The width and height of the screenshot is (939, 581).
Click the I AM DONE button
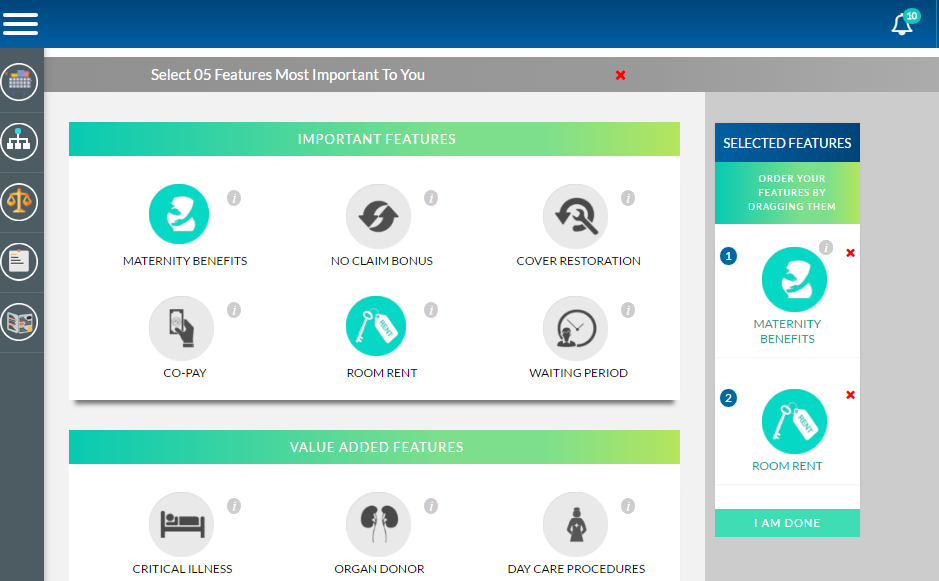tap(787, 523)
